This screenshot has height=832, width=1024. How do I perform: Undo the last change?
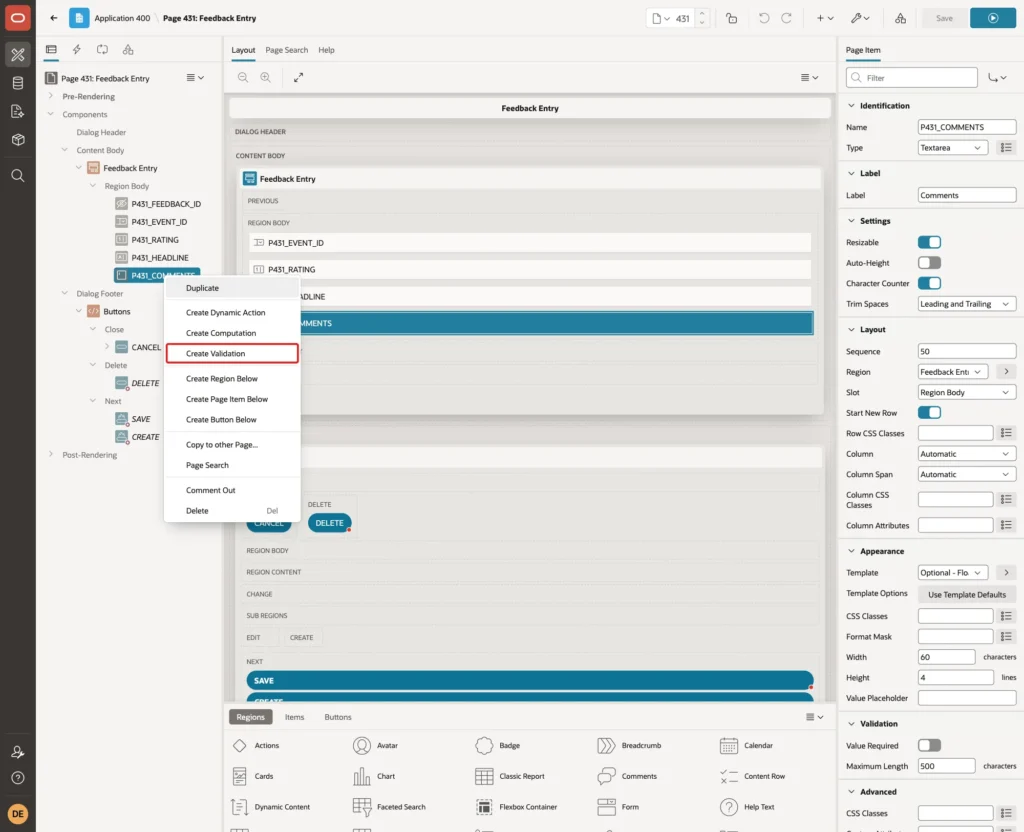(763, 18)
